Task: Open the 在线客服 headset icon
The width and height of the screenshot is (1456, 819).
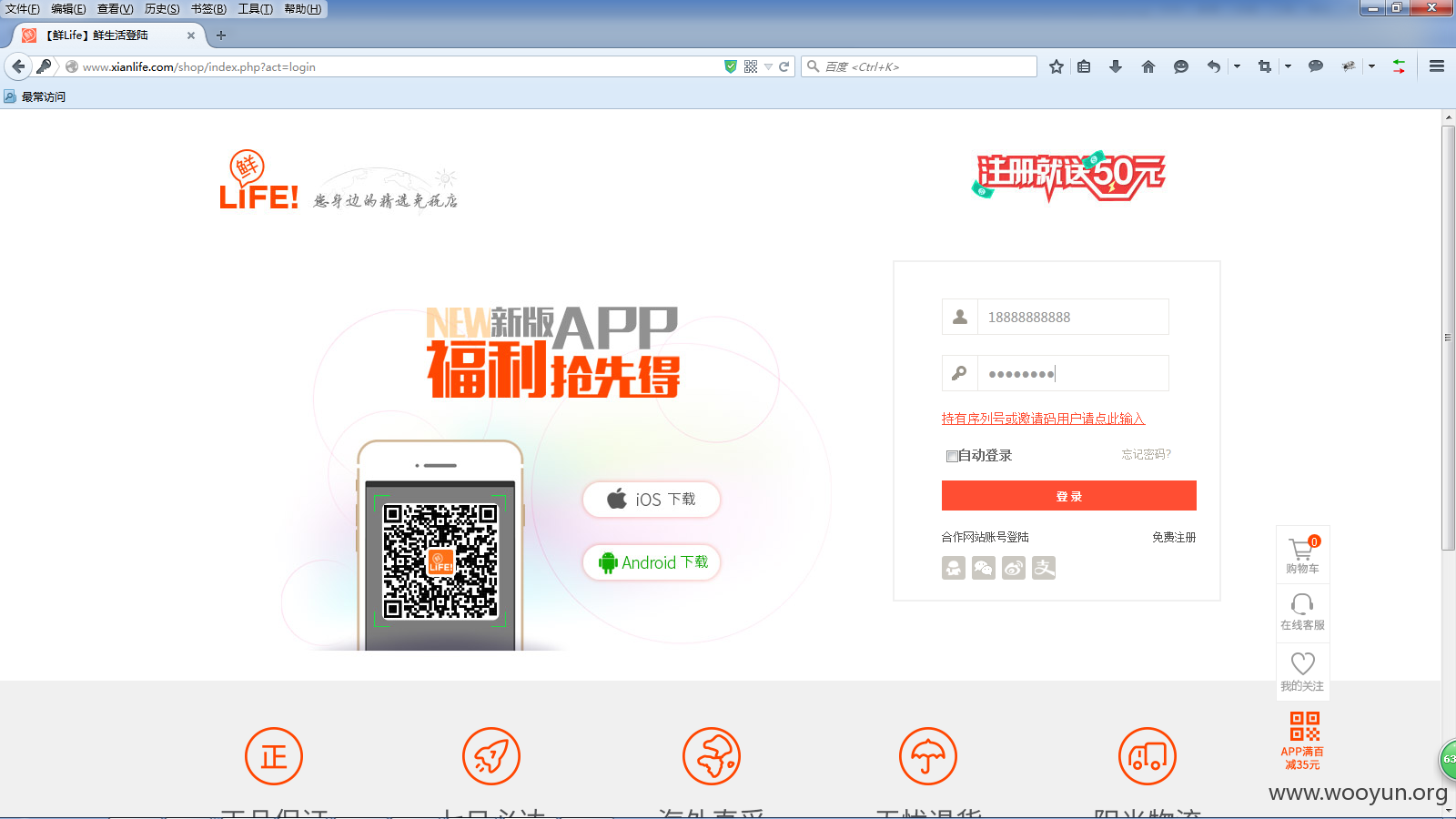Action: [1303, 612]
